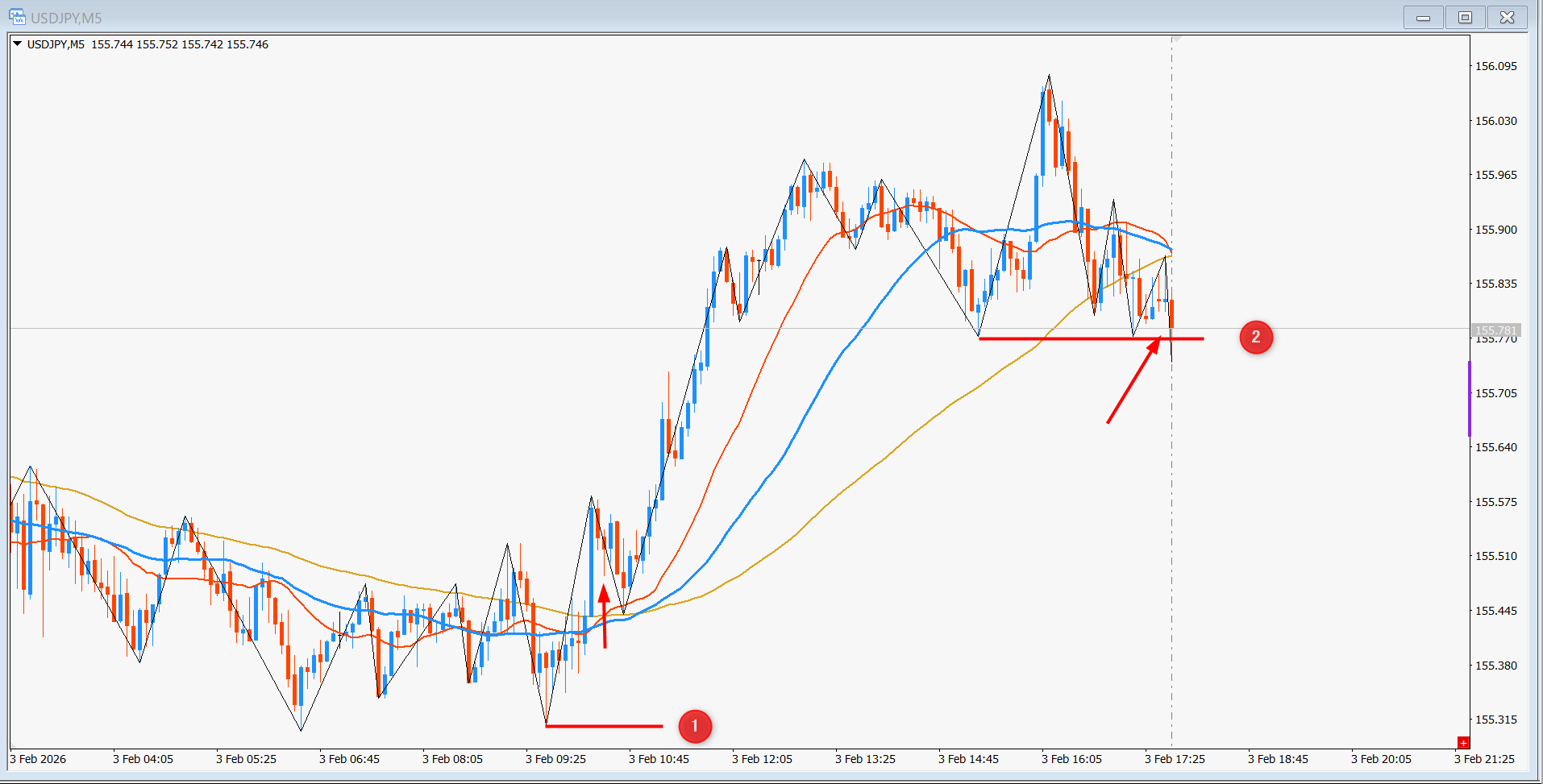Minimize the USDJPY,M5 chart window
The image size is (1543, 784).
point(1423,17)
